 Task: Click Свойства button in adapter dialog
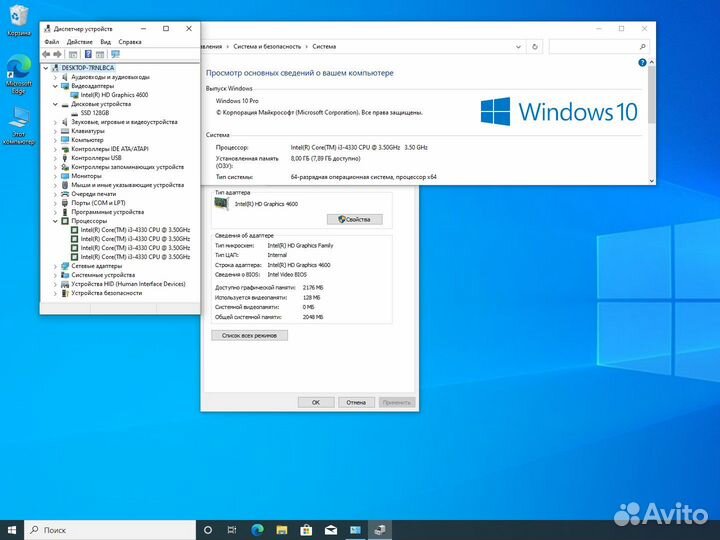point(354,219)
